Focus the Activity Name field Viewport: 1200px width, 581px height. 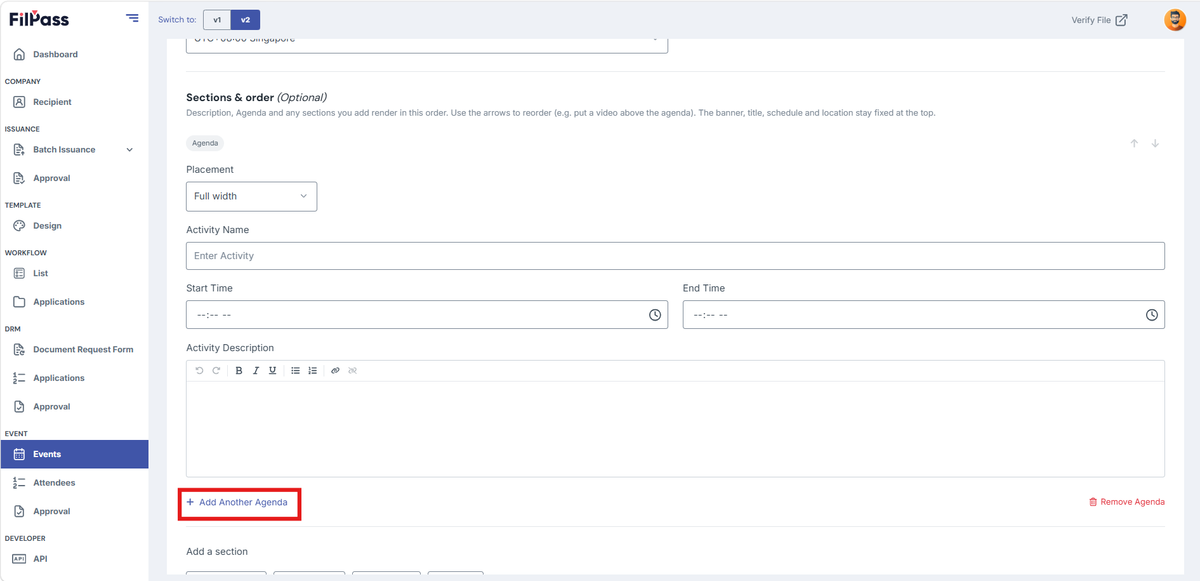pos(675,256)
